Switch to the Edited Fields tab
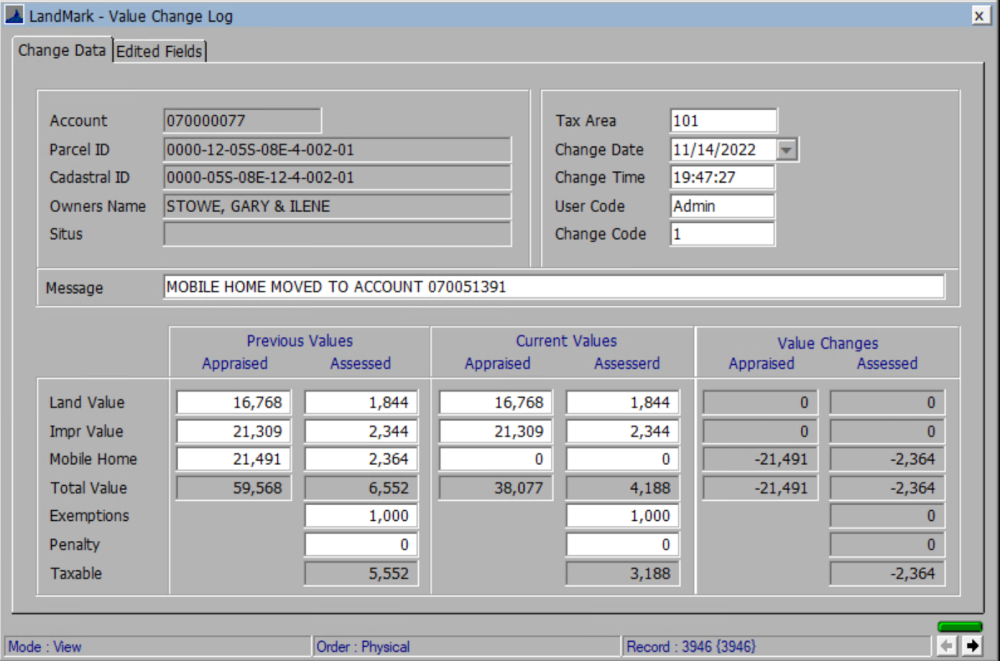Screen dimensions: 1000x661 [x=158, y=50]
